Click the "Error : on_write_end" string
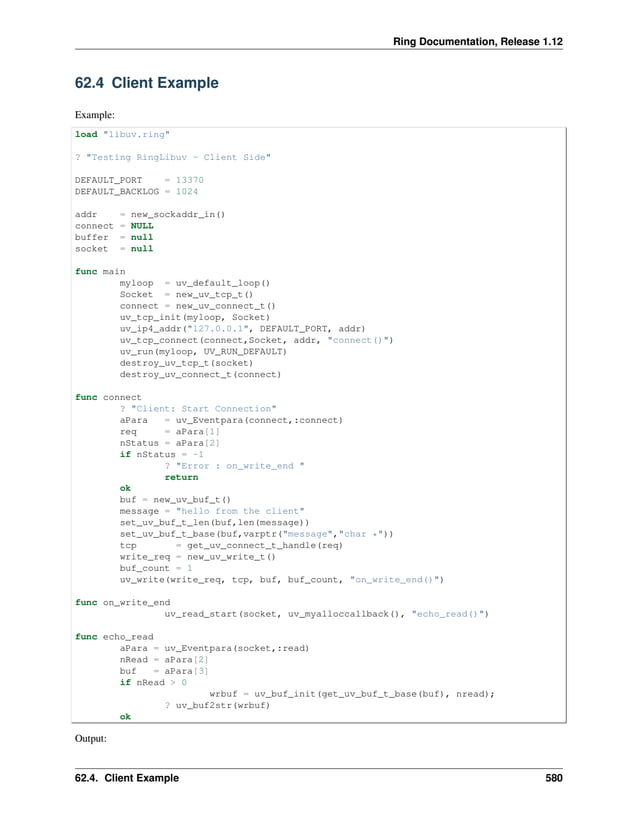638x825 pixels. pyautogui.click(x=240, y=466)
